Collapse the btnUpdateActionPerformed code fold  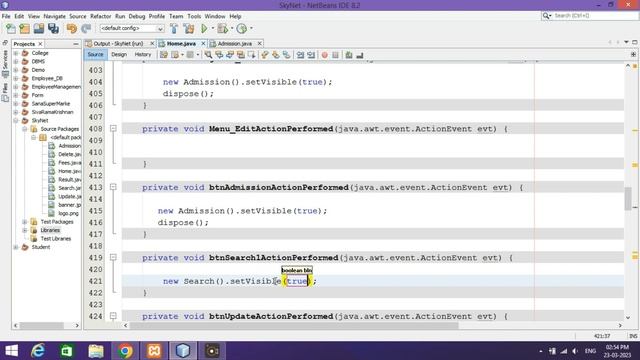click(113, 316)
